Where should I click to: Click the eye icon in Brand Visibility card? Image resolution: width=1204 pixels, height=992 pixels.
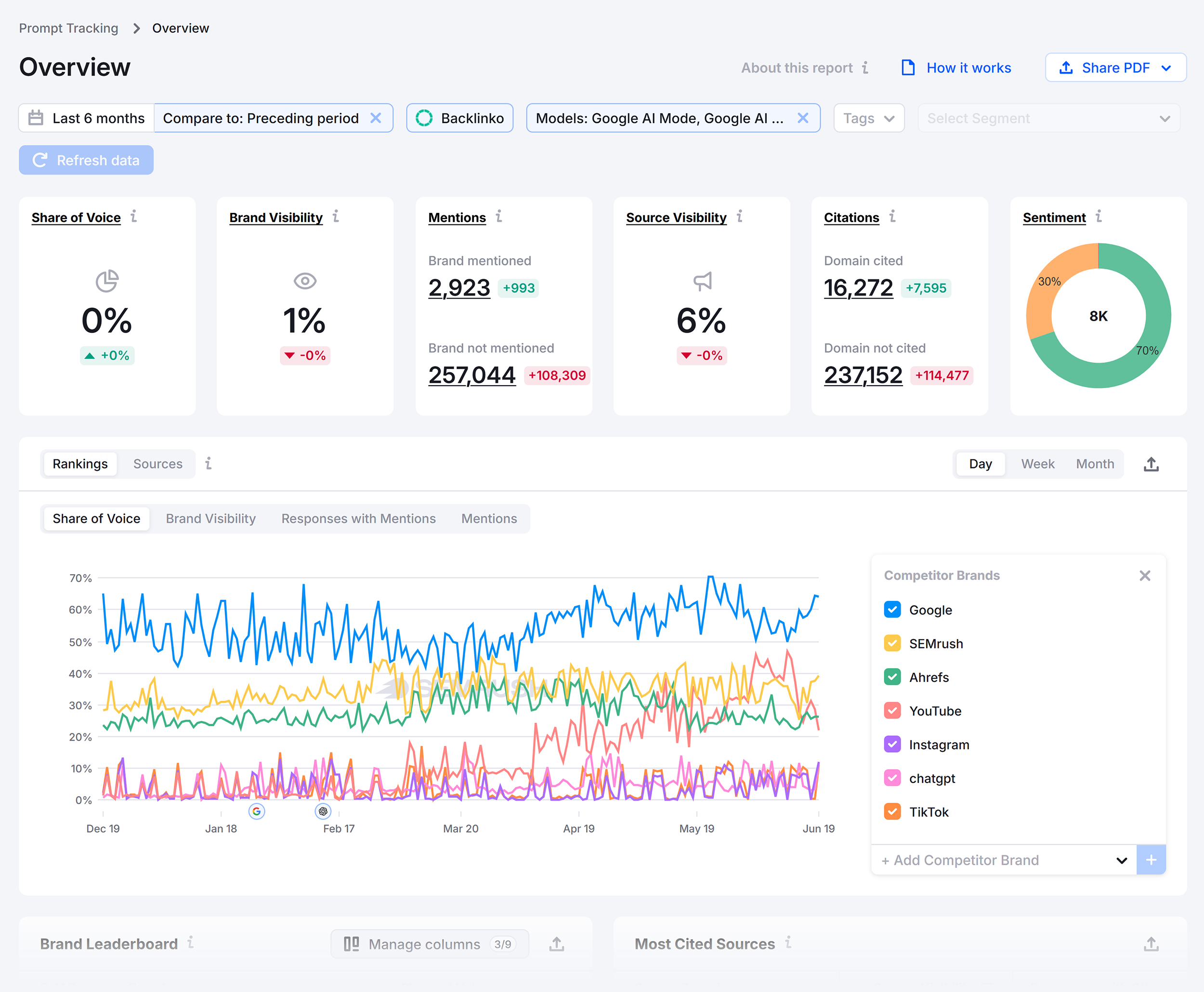tap(305, 281)
